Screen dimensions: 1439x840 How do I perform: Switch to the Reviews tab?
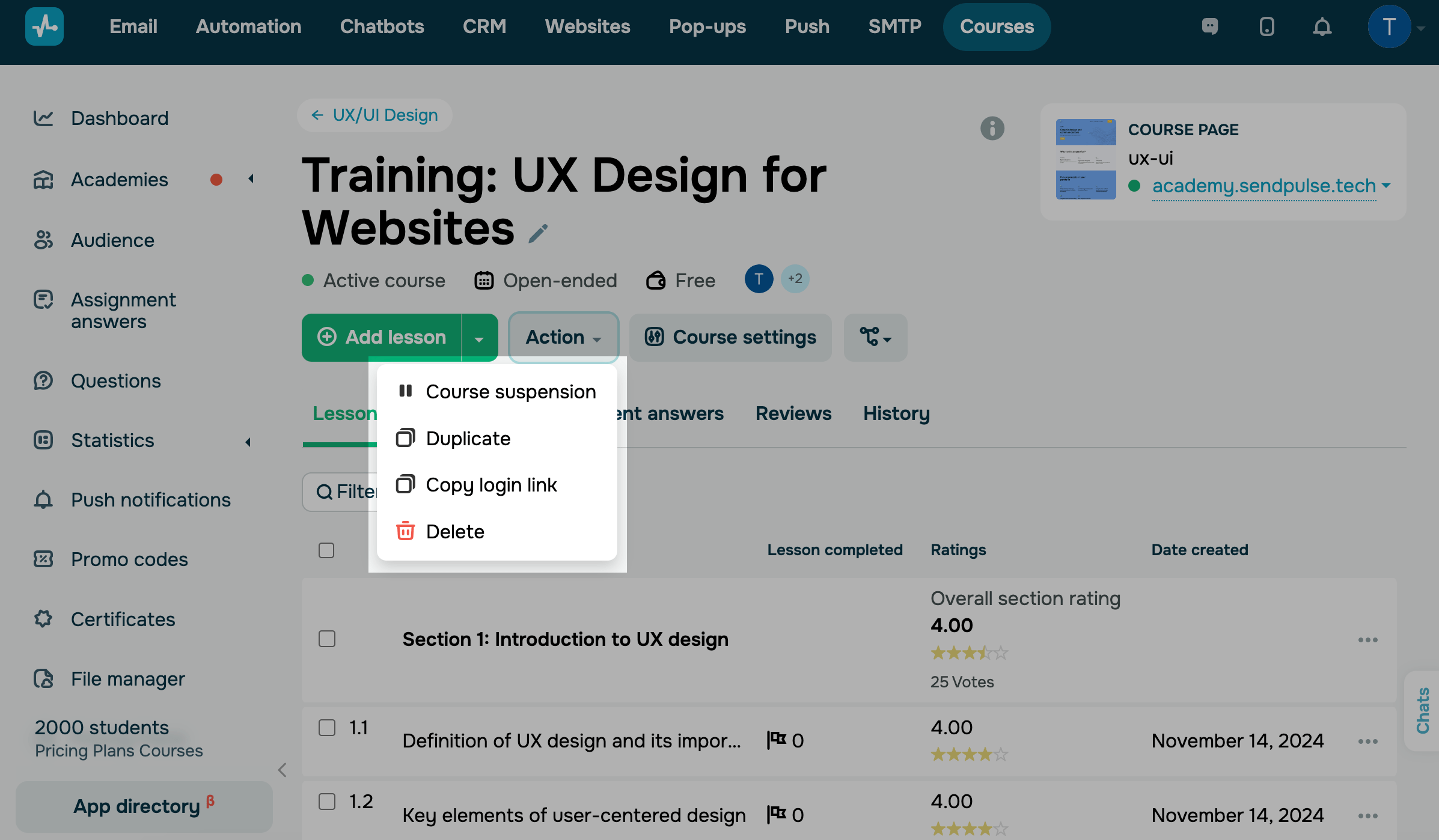(x=793, y=413)
